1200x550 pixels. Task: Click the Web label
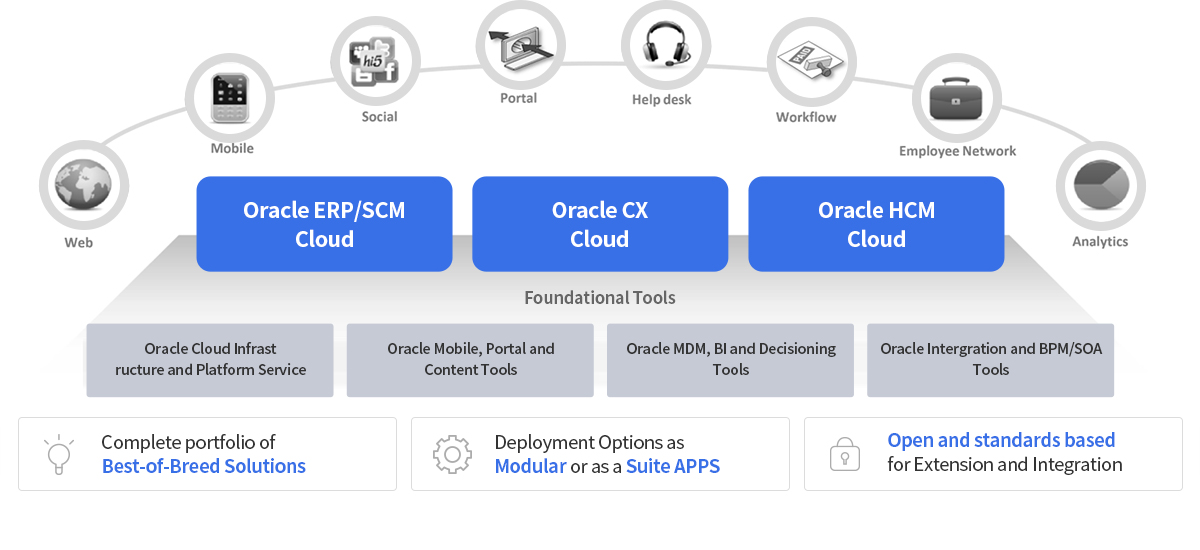79,242
